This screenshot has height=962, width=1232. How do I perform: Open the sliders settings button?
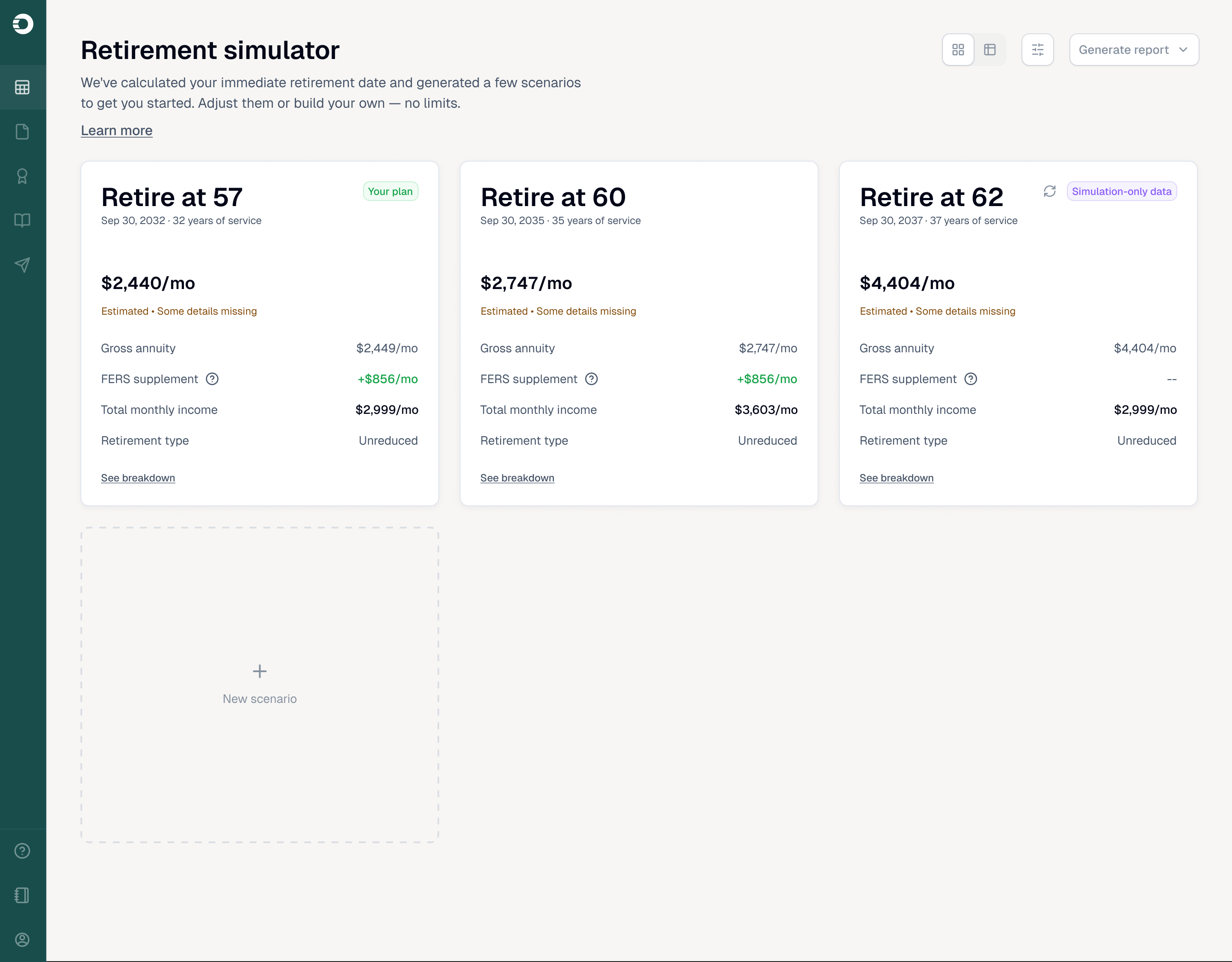[1037, 50]
